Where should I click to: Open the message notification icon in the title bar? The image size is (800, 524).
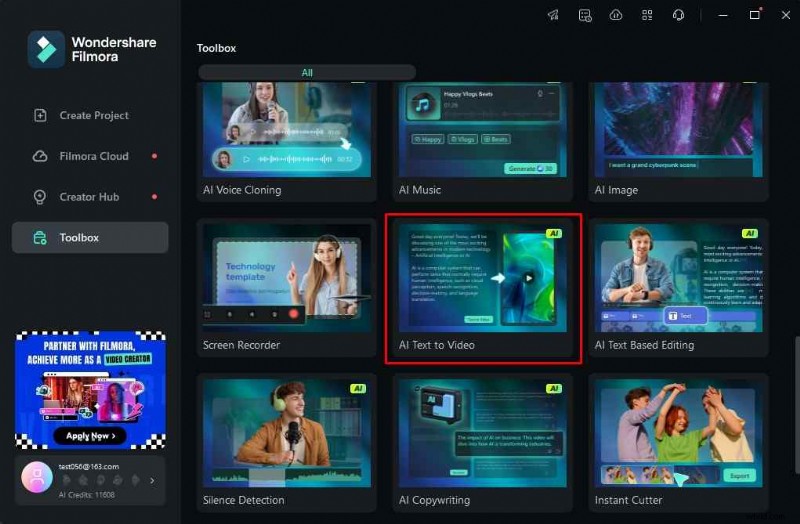point(585,15)
